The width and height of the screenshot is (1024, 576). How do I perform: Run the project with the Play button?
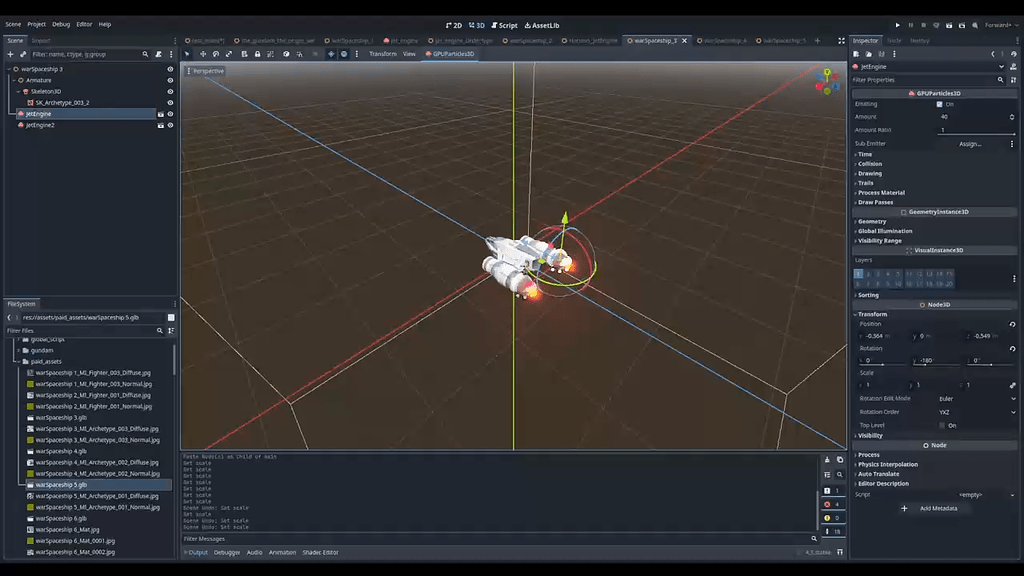tap(897, 25)
